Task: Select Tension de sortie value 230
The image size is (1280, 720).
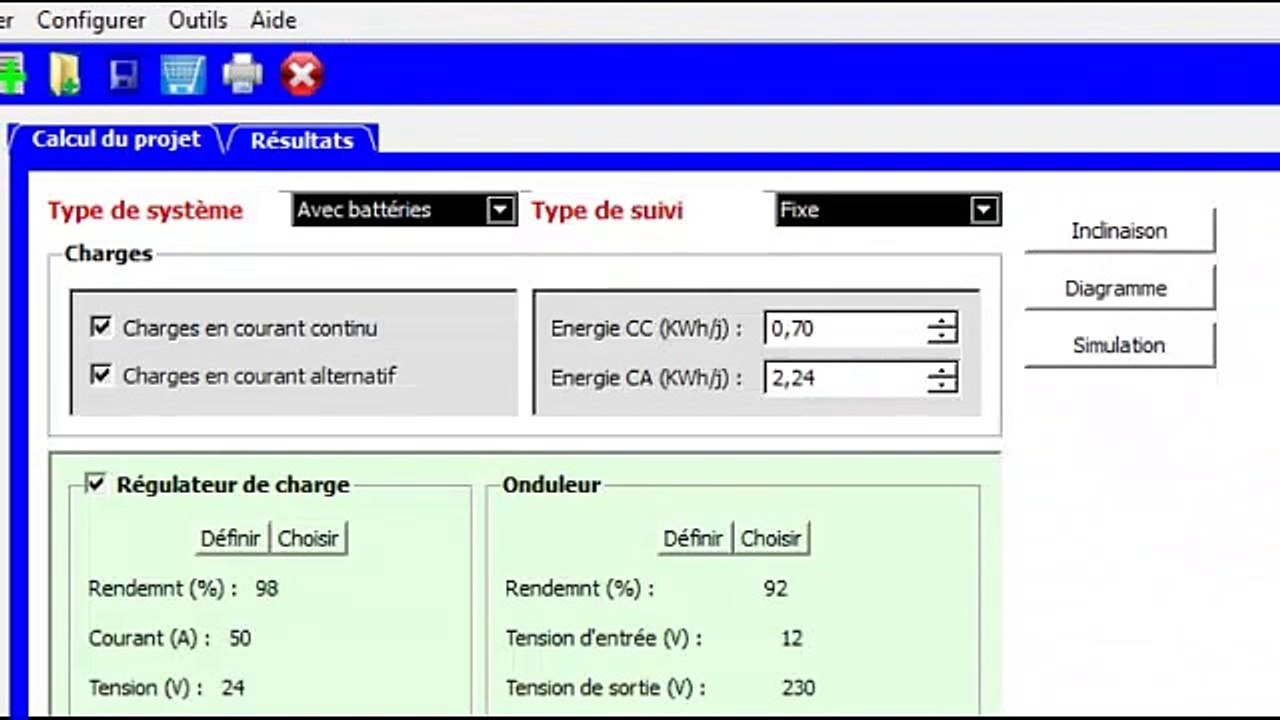Action: 799,688
